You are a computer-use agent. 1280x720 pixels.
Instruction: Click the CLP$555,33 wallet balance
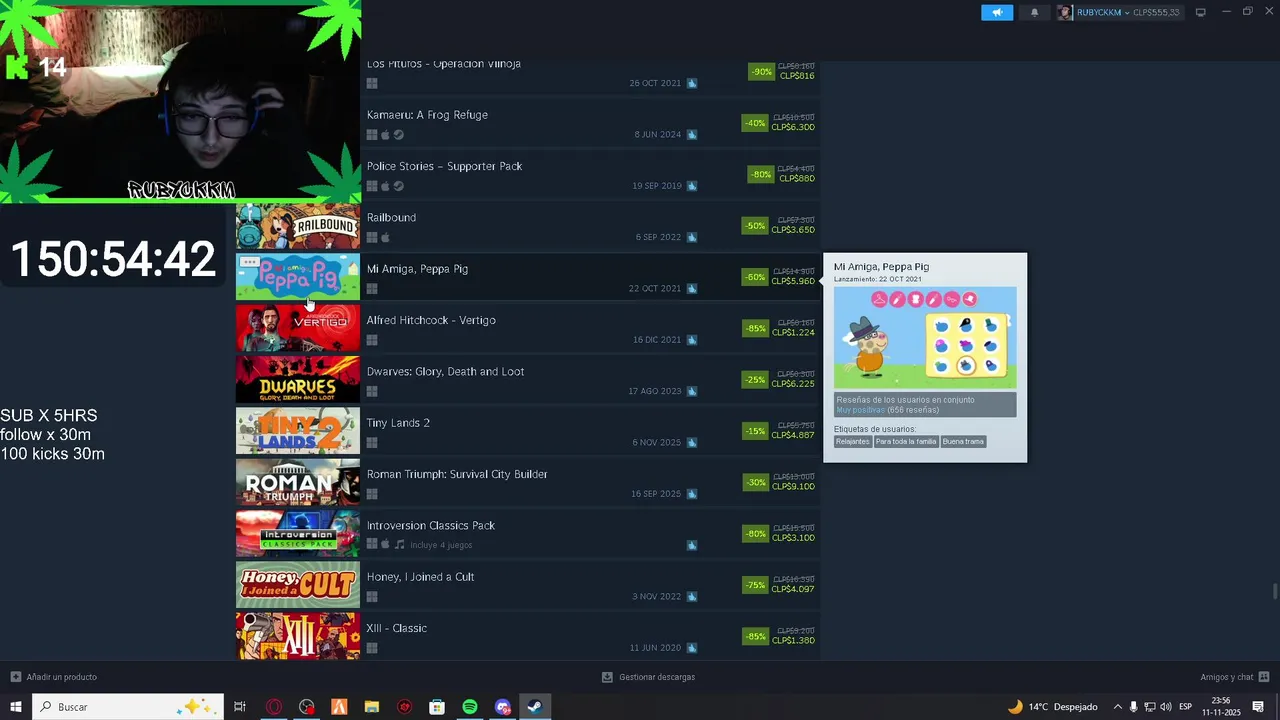coord(1156,12)
